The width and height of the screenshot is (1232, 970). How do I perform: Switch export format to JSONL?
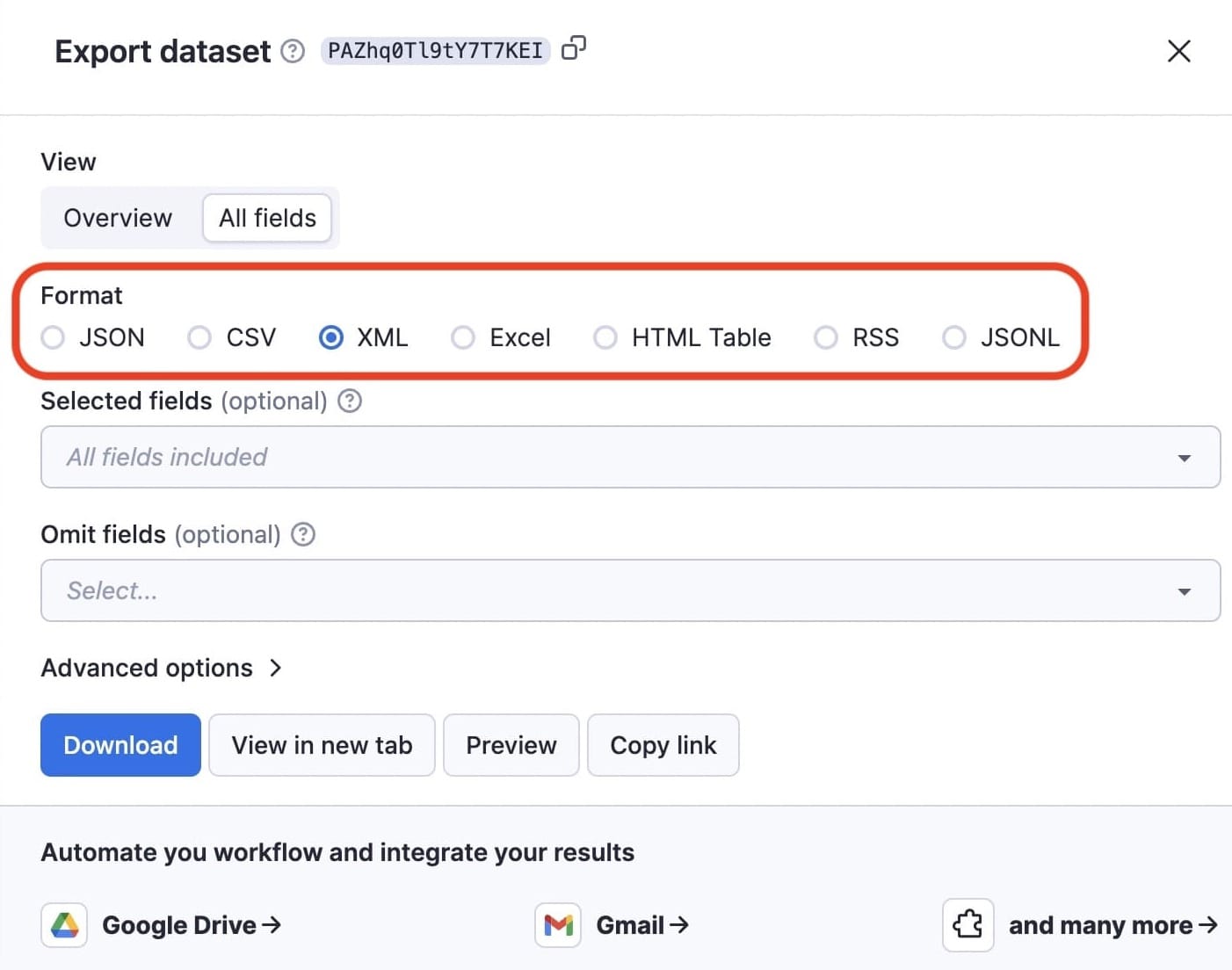[955, 337]
